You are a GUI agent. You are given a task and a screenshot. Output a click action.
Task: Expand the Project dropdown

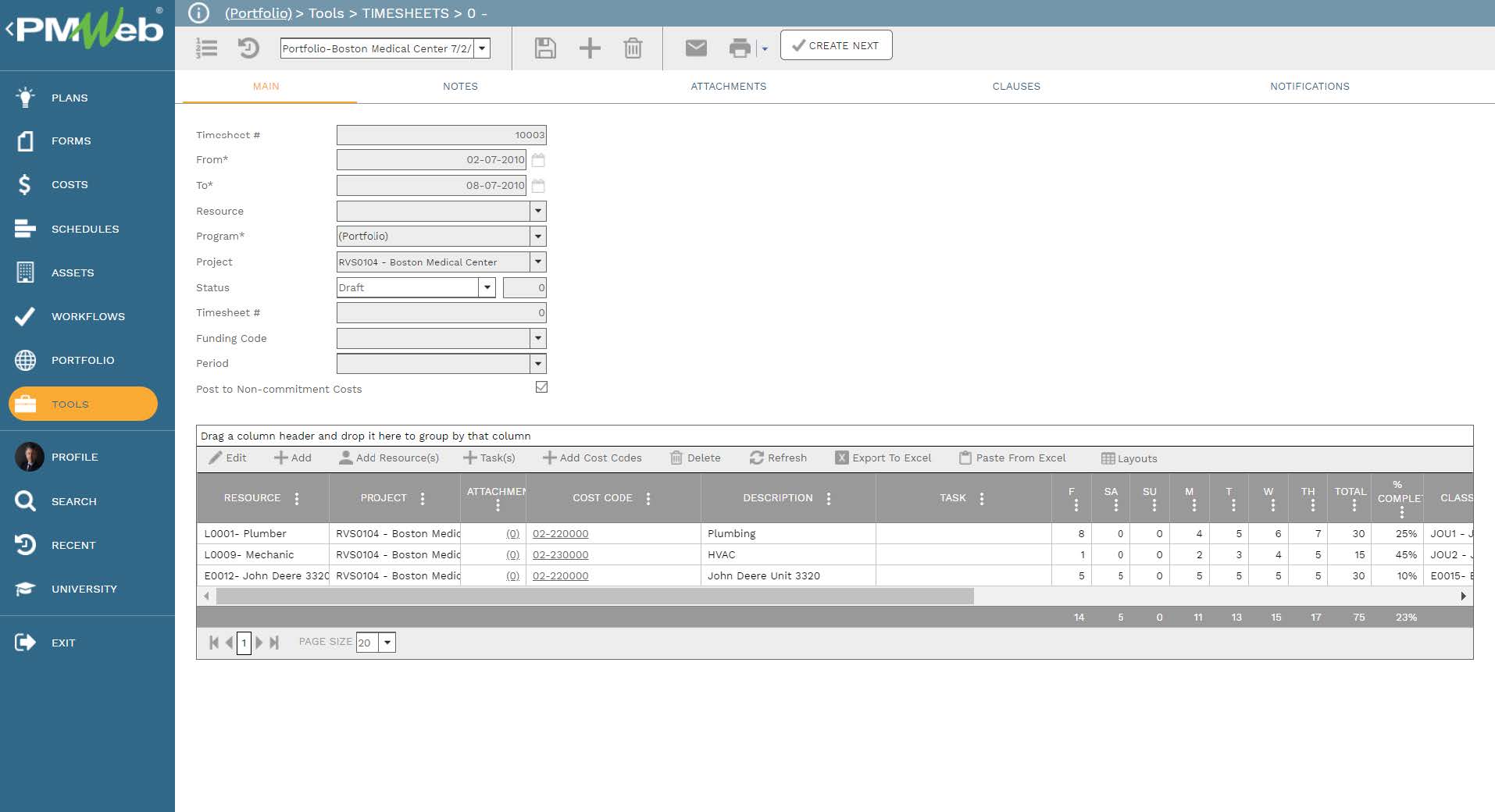[537, 262]
